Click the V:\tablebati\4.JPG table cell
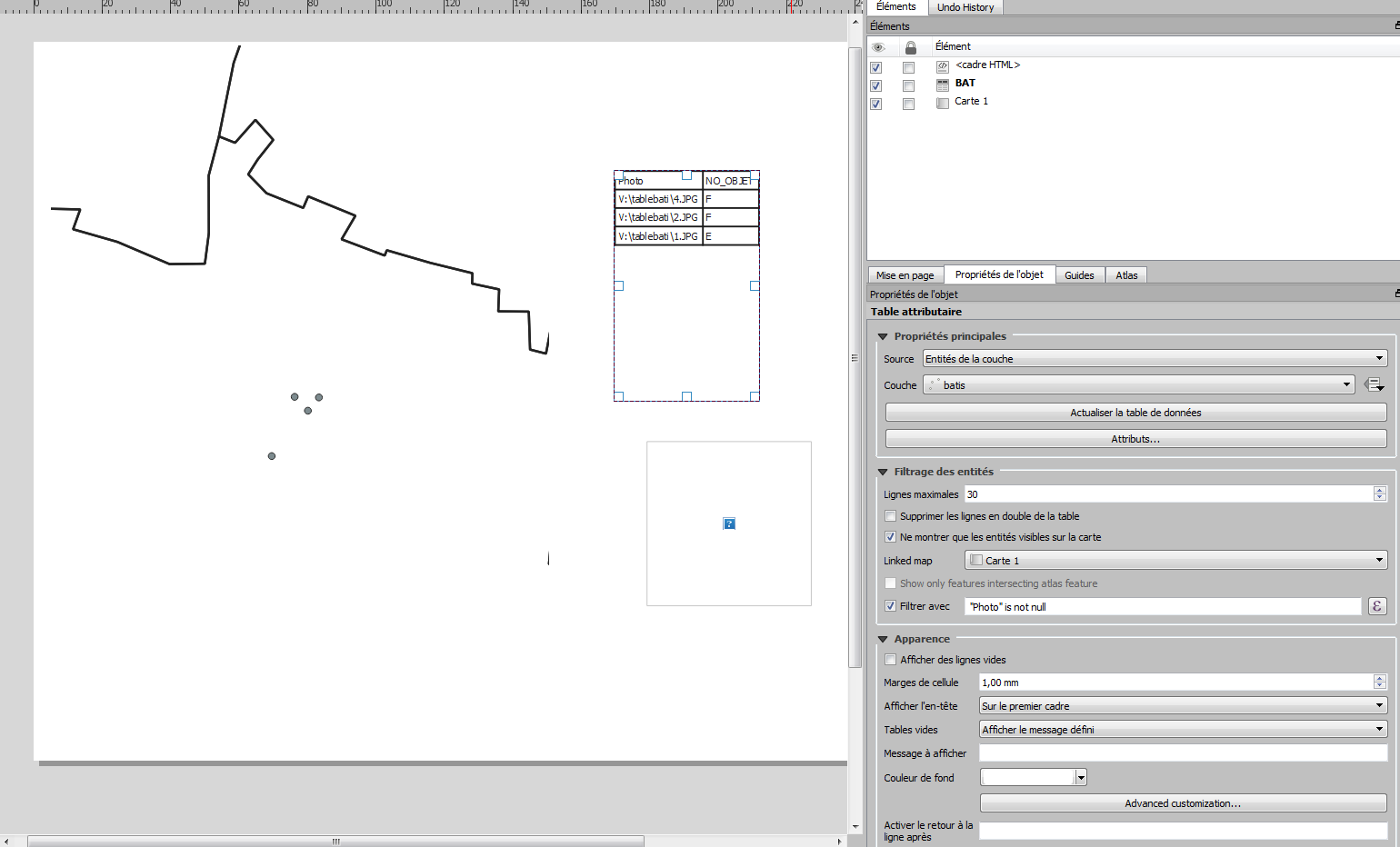Screen dimensions: 1400x847 659,199
